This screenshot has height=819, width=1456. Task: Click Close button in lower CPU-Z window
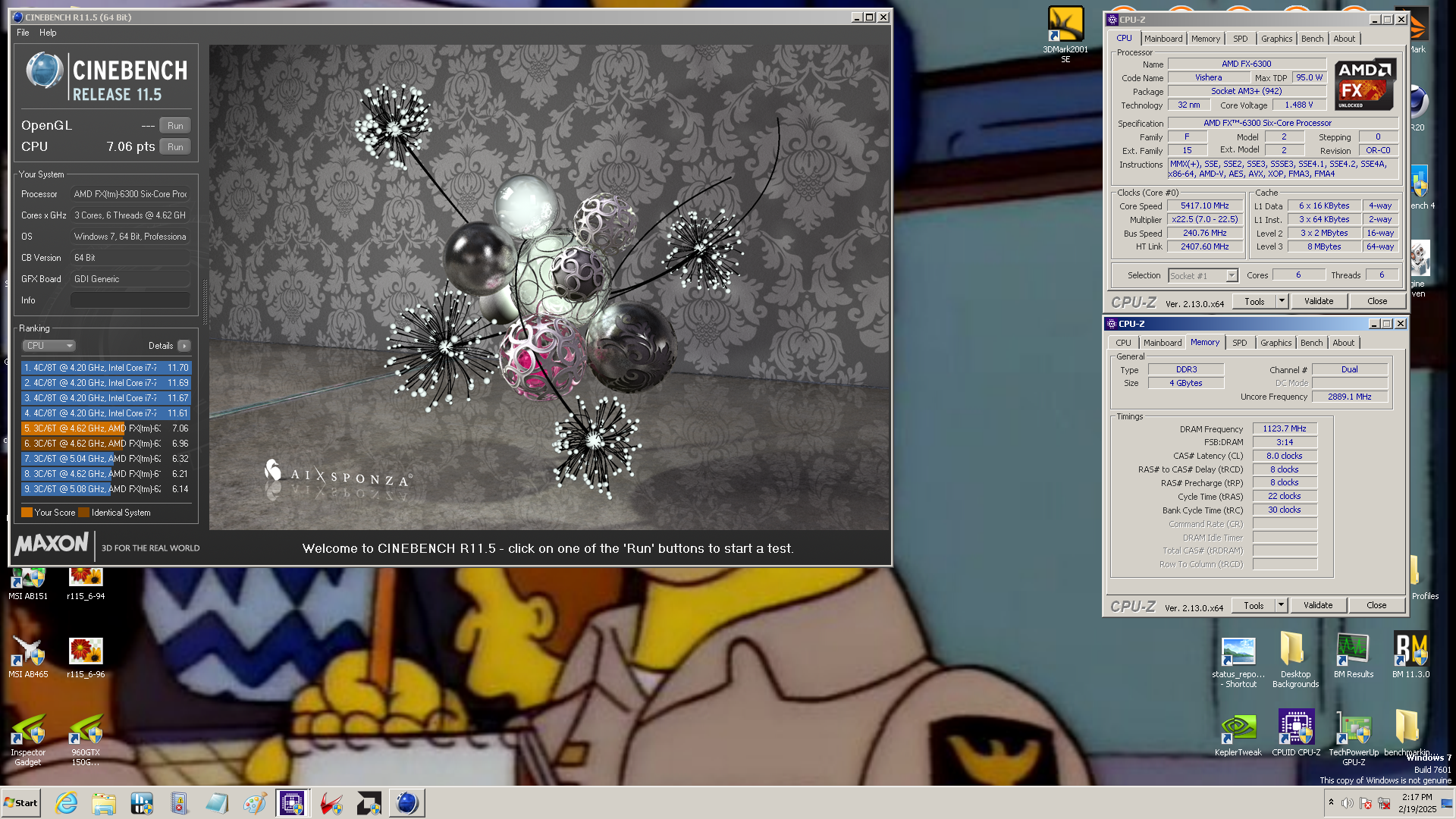(1376, 606)
